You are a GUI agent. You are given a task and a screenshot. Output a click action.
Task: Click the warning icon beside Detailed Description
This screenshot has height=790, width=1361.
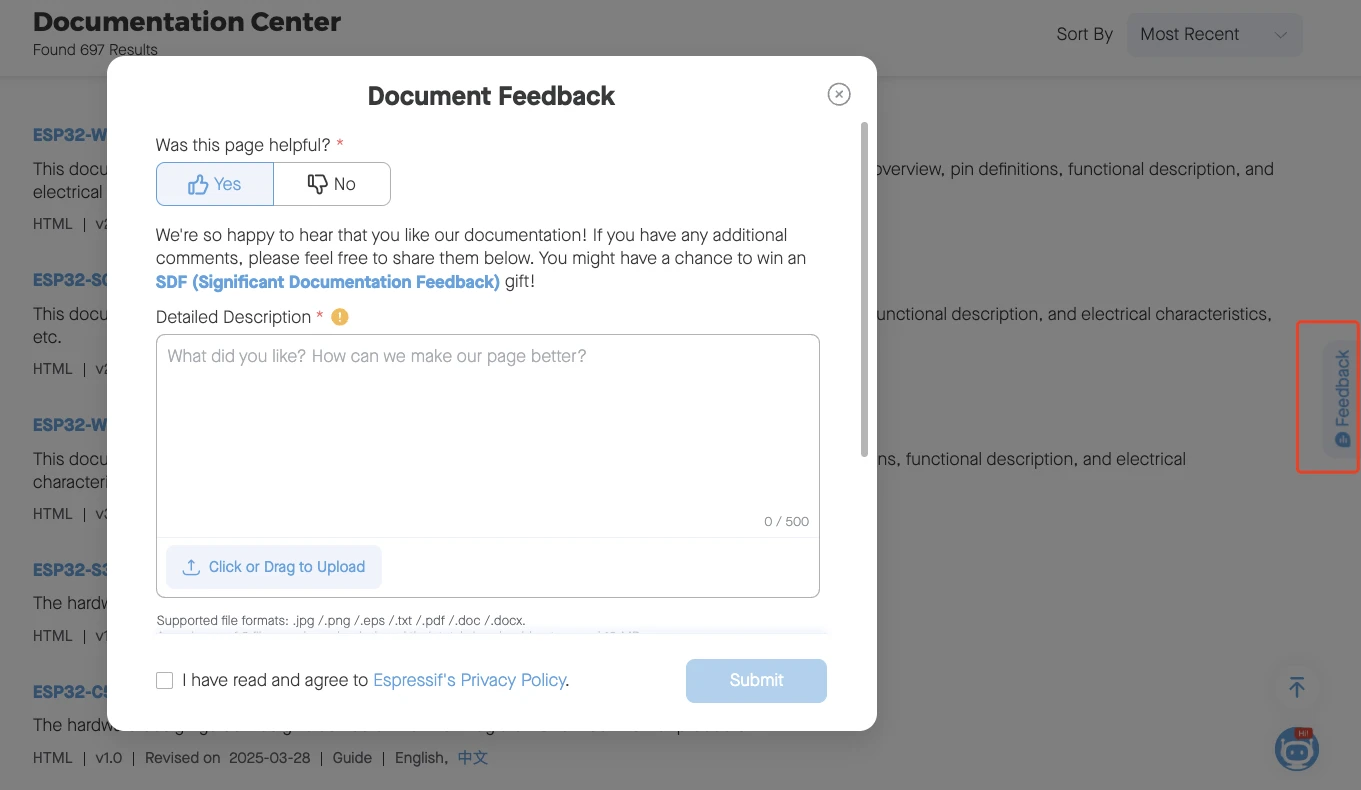(339, 317)
